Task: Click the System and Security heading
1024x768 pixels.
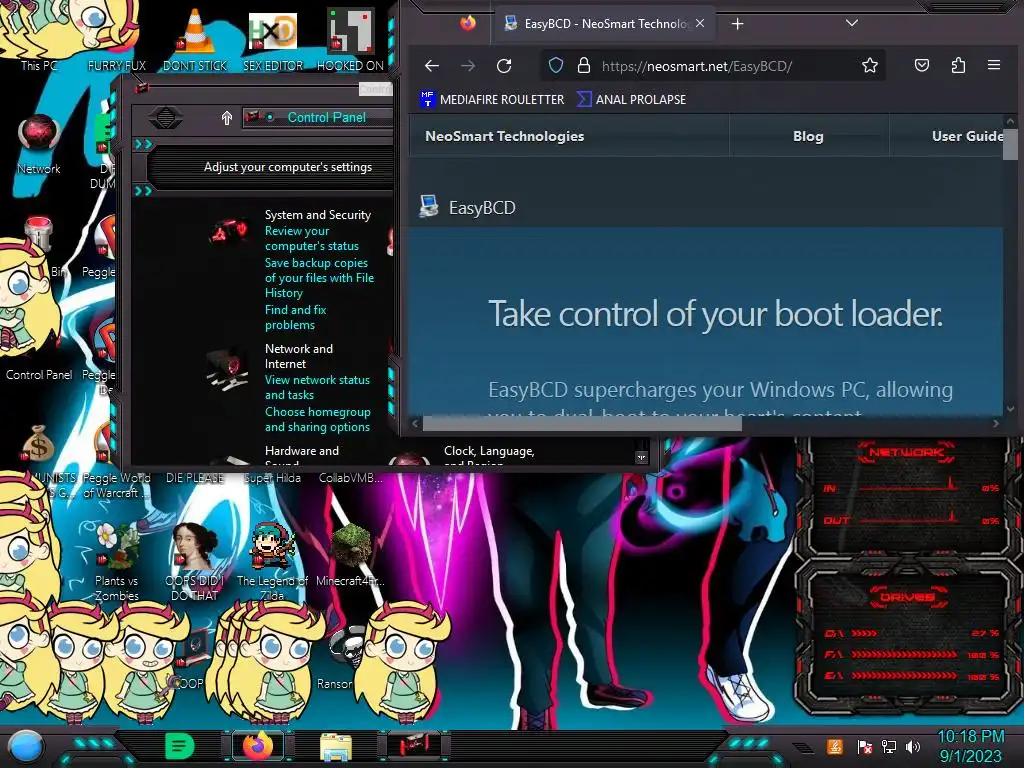Action: (317, 215)
